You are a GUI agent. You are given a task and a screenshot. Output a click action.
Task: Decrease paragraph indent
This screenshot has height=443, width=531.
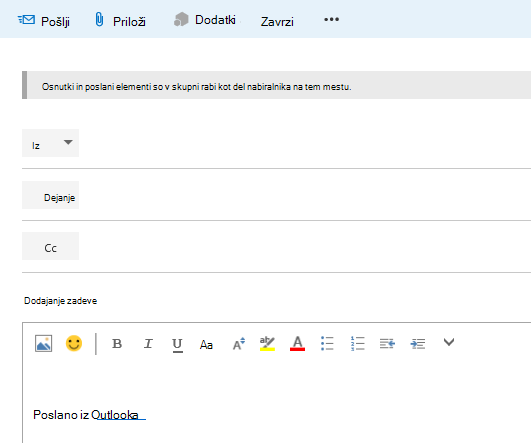[387, 344]
